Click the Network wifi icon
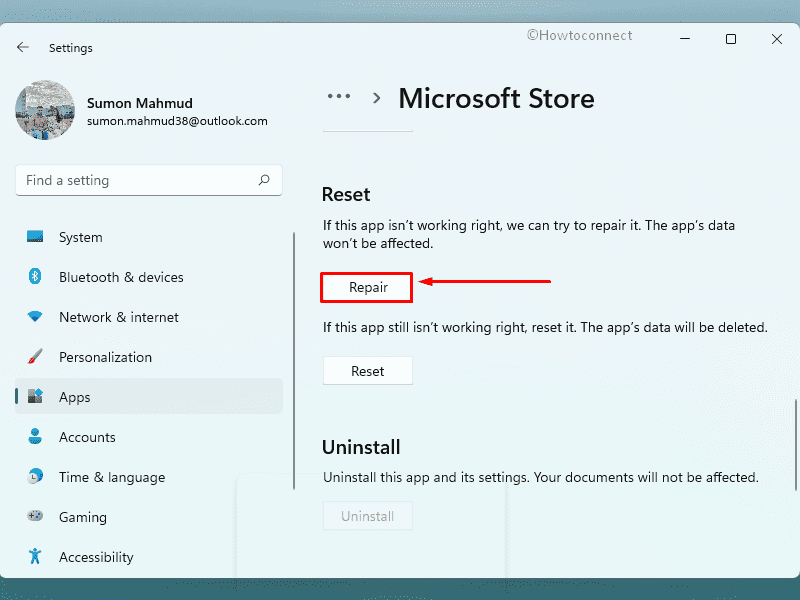Screen dimensions: 800x600 pyautogui.click(x=35, y=317)
